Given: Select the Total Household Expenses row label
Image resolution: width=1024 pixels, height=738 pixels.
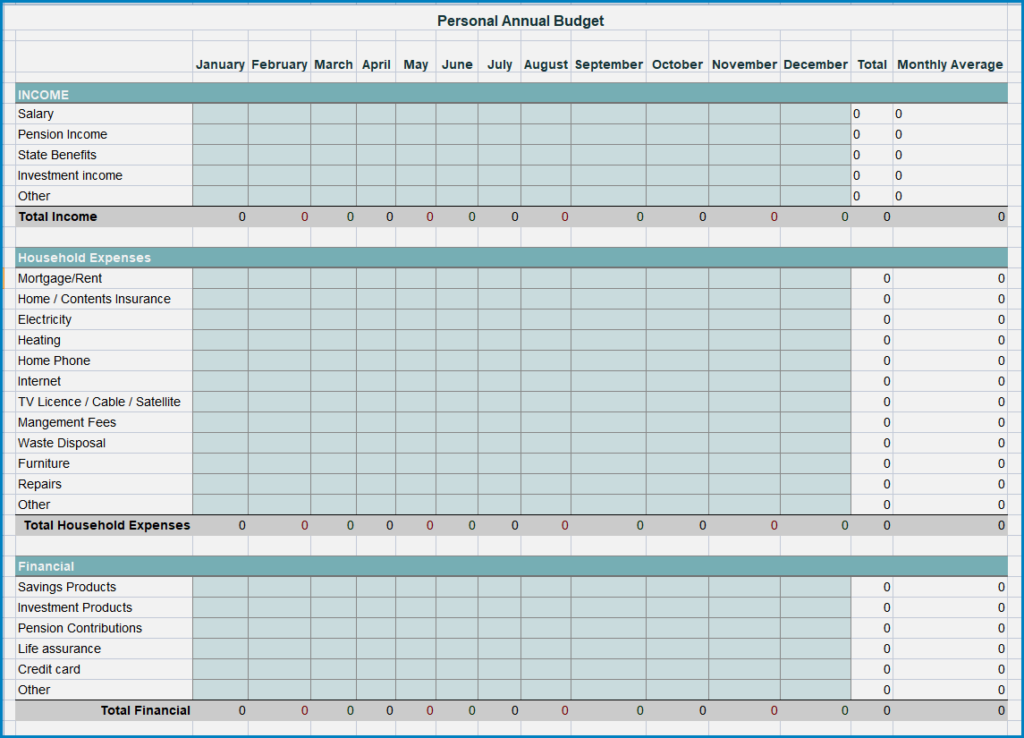Looking at the screenshot, I should [x=105, y=525].
